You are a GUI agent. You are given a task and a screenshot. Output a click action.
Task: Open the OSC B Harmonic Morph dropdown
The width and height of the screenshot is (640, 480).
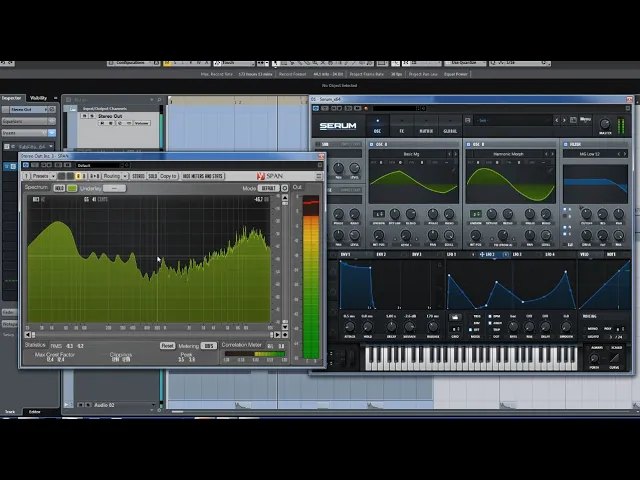point(508,154)
